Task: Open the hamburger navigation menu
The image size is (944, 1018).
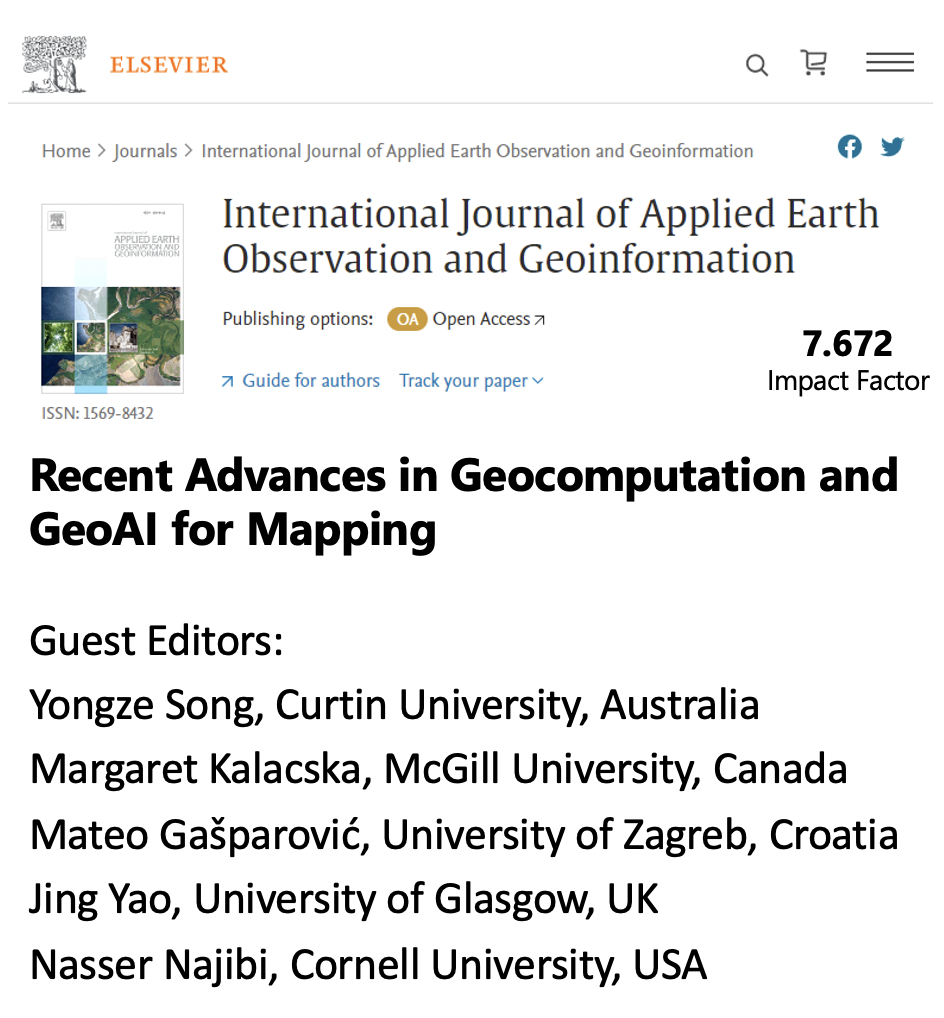Action: 889,63
